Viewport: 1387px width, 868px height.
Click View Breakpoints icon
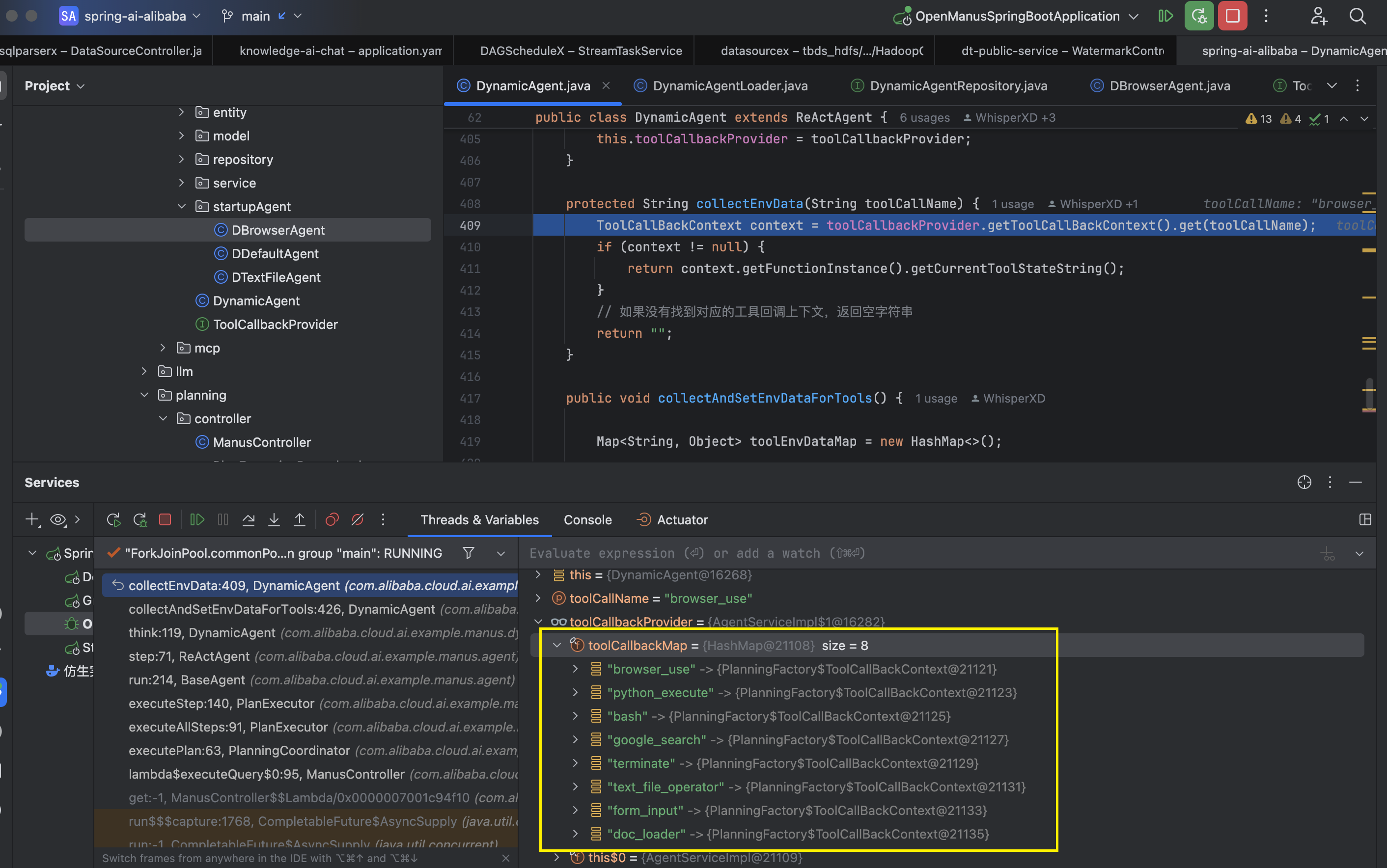pyautogui.click(x=332, y=519)
